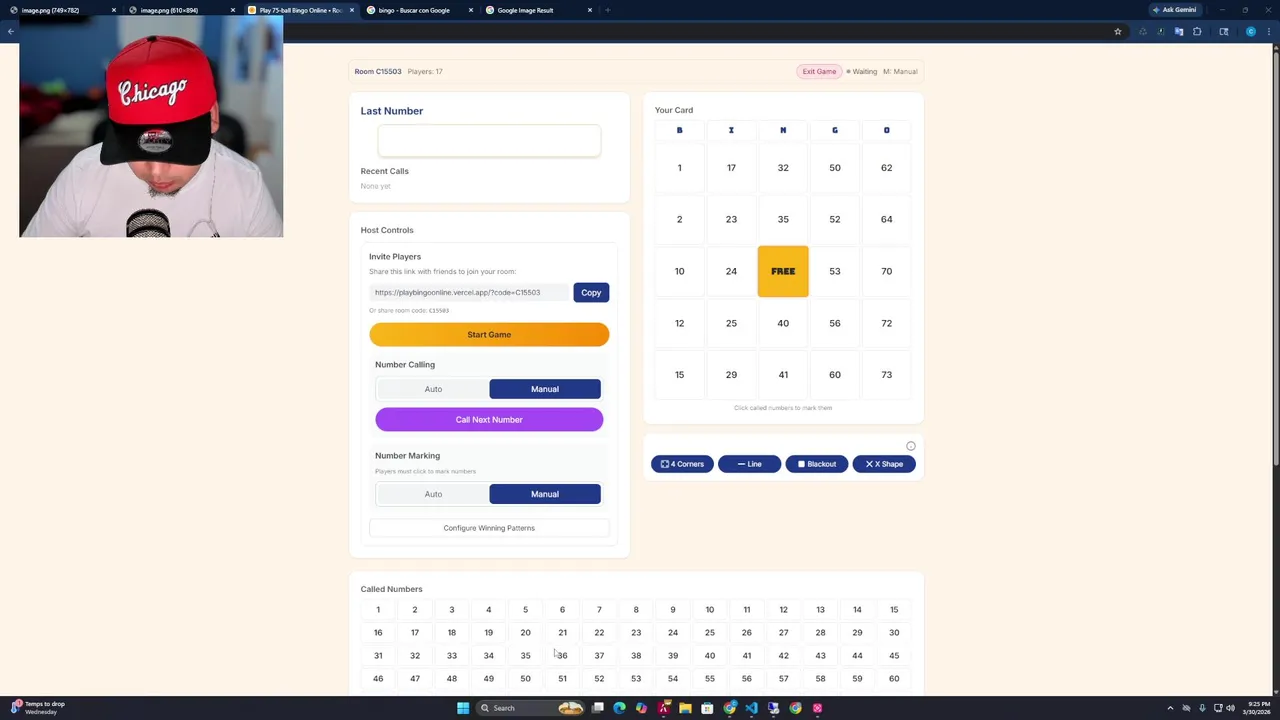1280x720 pixels.
Task: Set Number Calling to Manual
Action: pyautogui.click(x=545, y=389)
